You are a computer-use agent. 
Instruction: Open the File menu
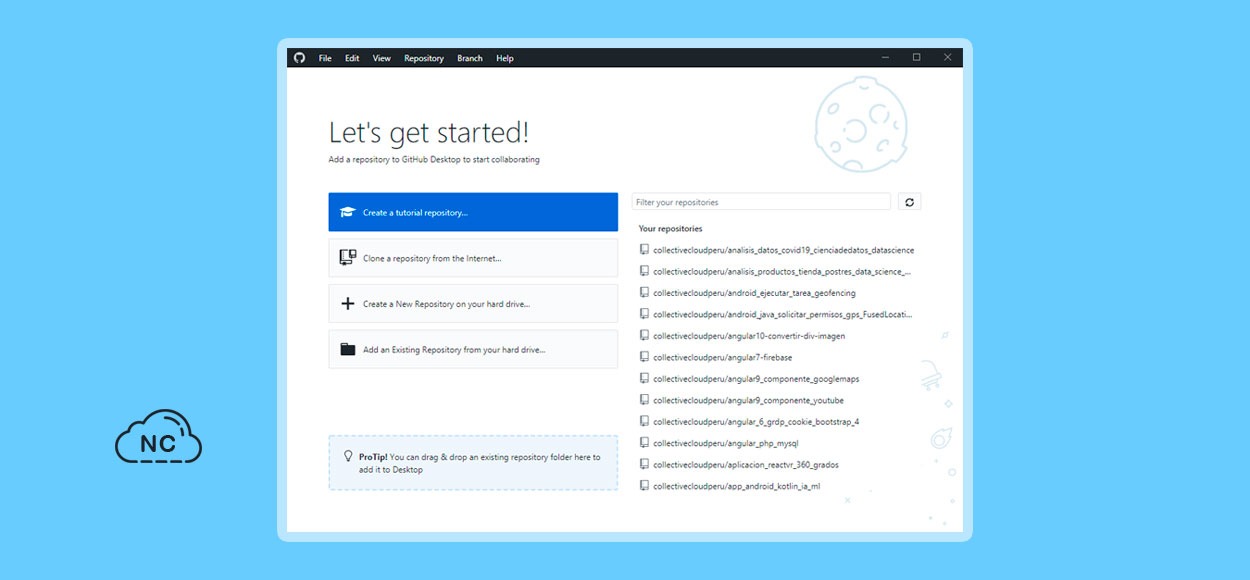tap(325, 58)
